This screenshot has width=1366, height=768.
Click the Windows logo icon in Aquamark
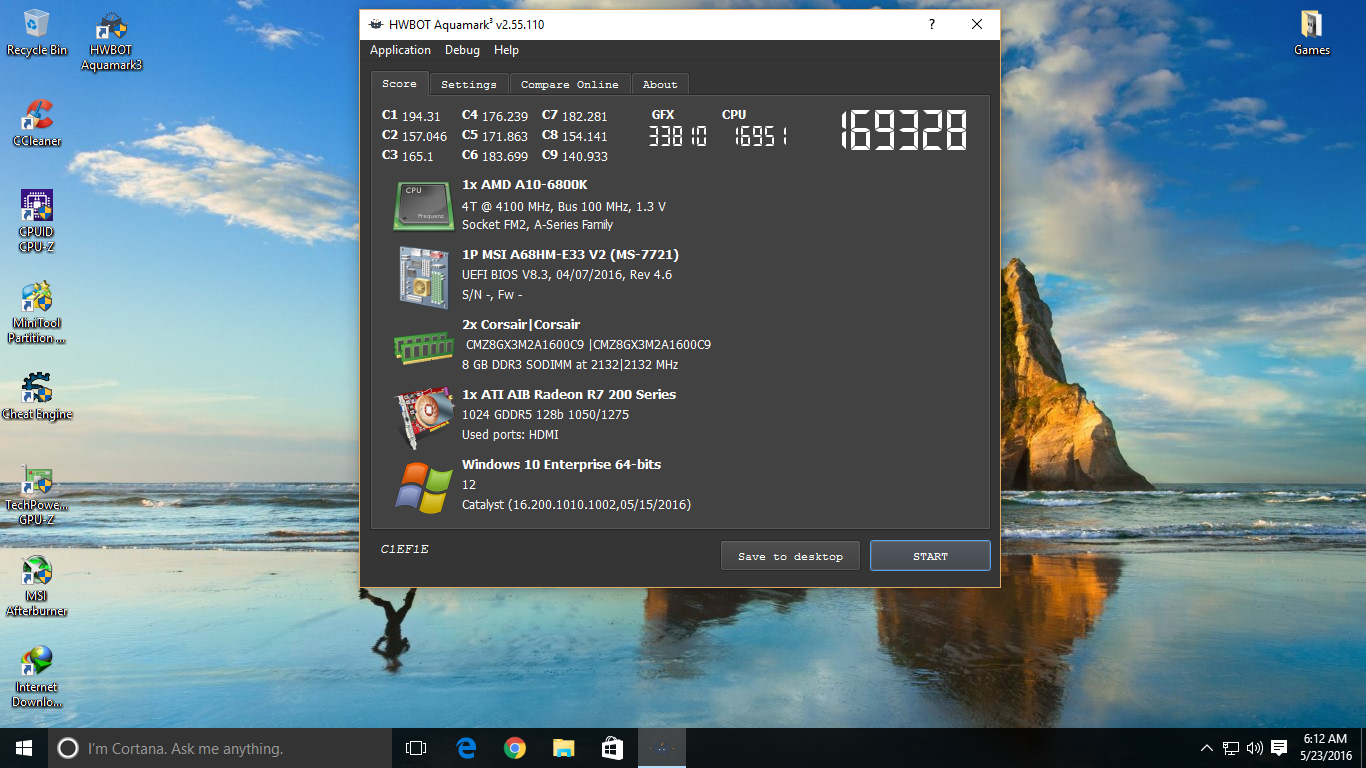point(424,488)
